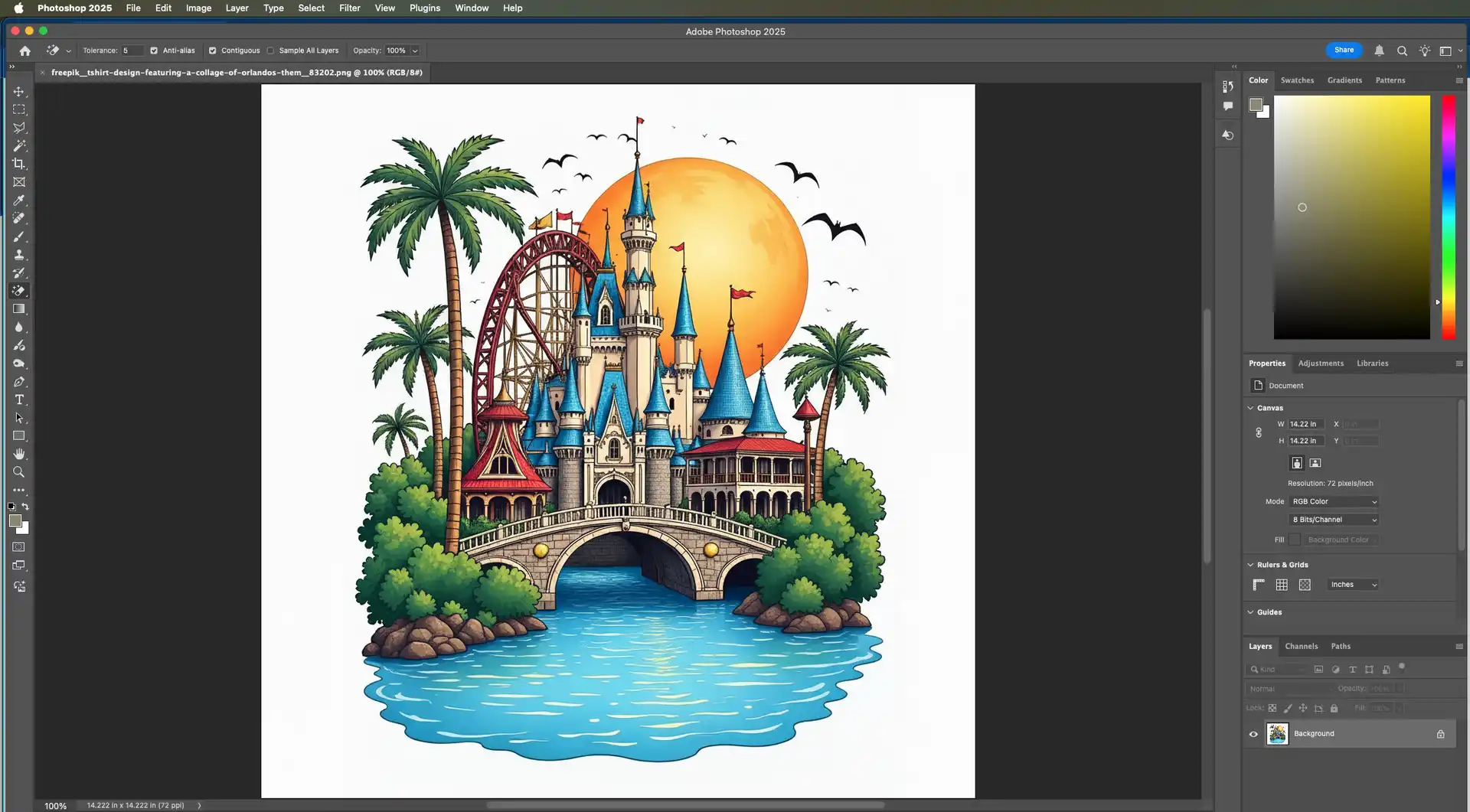Image resolution: width=1470 pixels, height=812 pixels.
Task: Select the Eyedropper tool
Action: (x=19, y=201)
